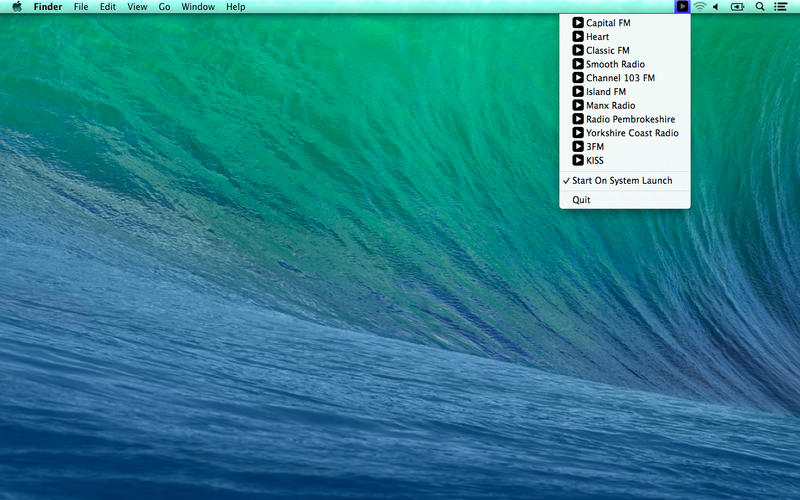Open the Finder menu
The image size is (800, 500).
click(48, 7)
